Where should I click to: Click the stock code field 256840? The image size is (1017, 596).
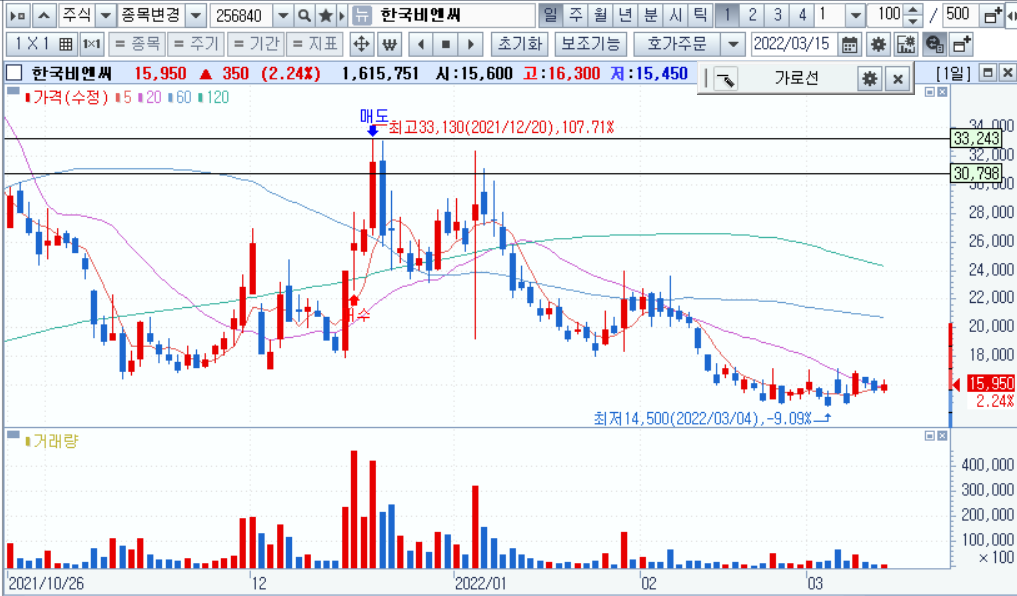[x=241, y=15]
